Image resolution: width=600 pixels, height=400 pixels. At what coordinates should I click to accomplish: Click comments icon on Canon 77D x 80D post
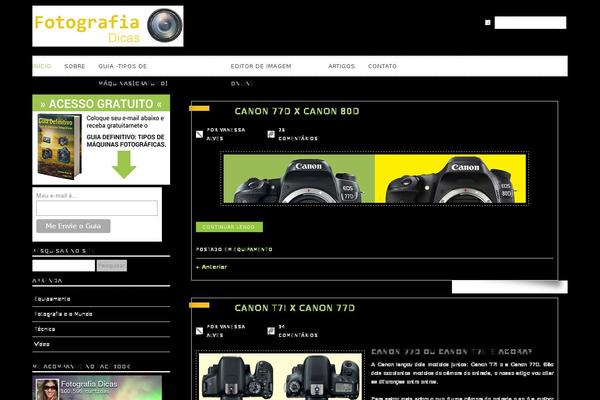[x=271, y=134]
